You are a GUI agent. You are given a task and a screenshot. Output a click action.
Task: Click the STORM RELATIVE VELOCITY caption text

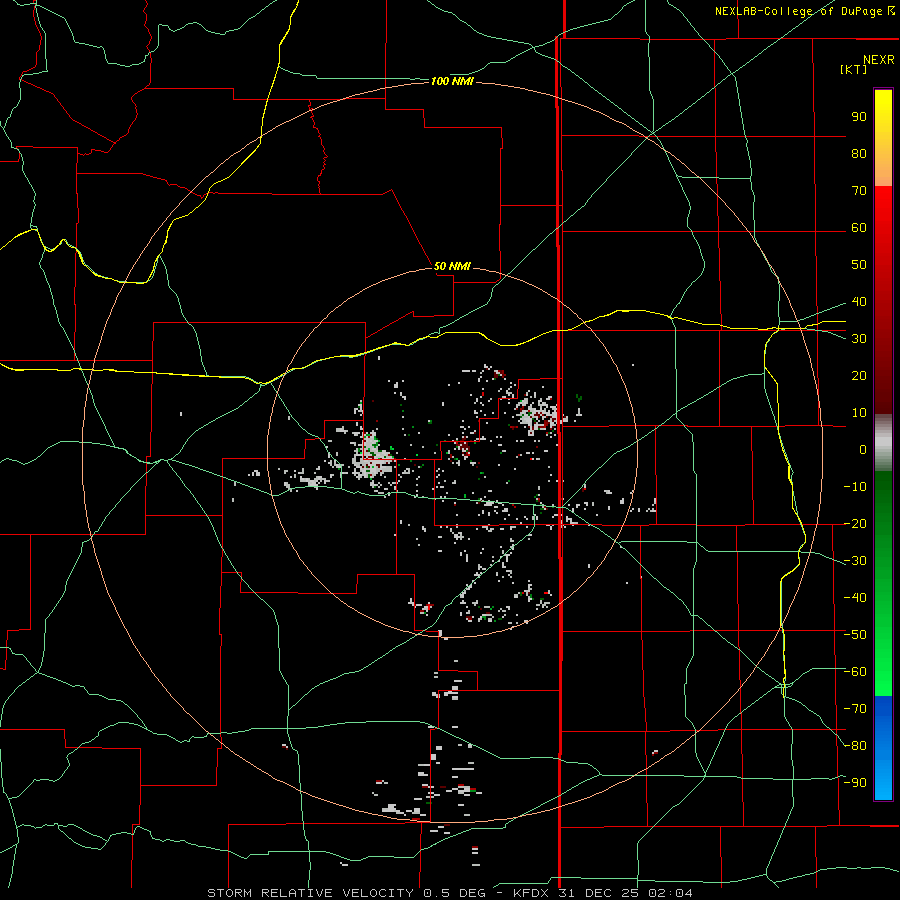311,893
